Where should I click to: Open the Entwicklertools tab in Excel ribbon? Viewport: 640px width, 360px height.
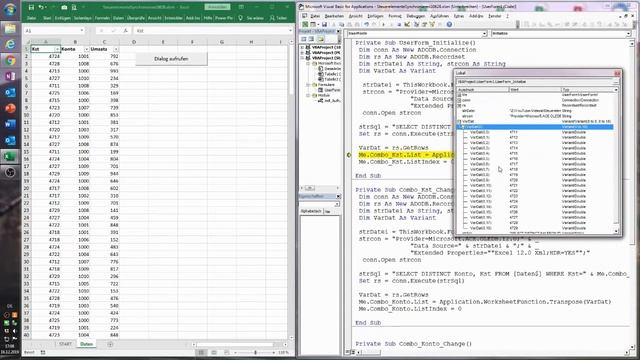tap(173, 18)
